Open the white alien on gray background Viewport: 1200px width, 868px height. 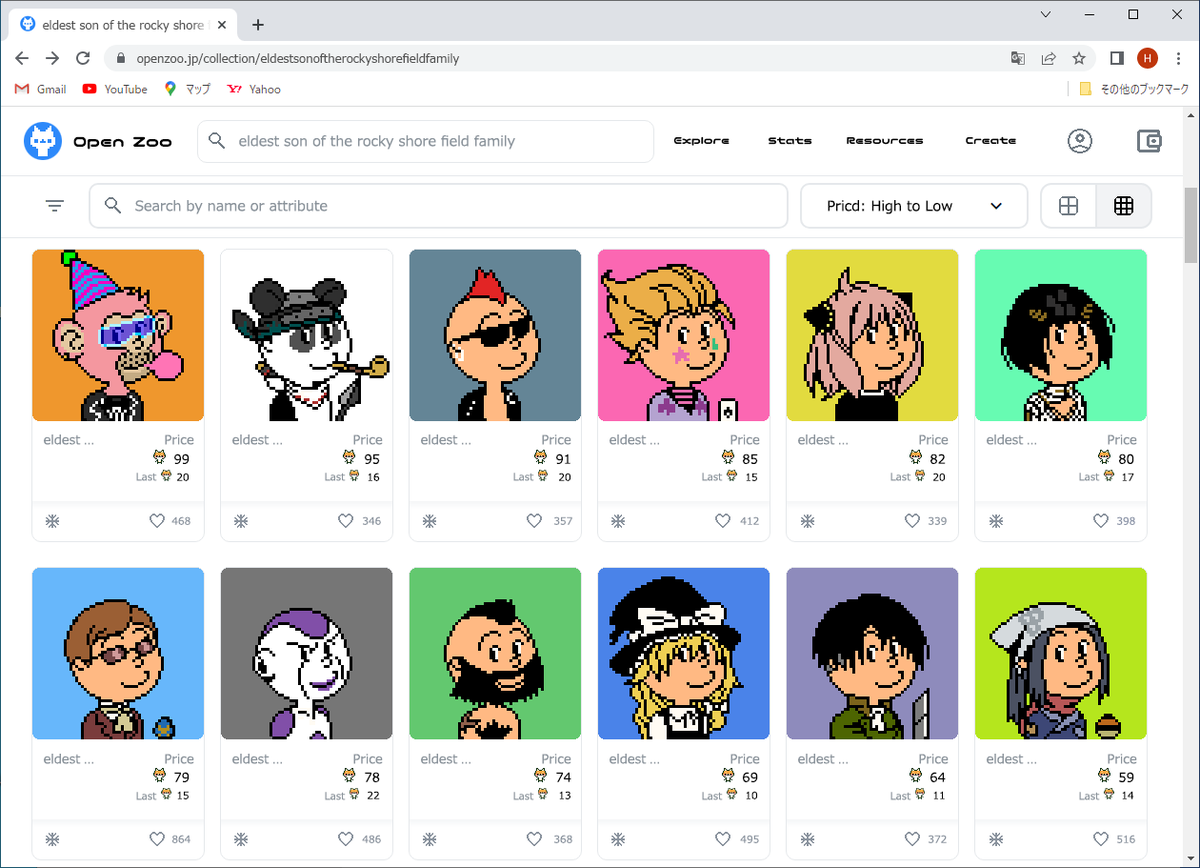pyautogui.click(x=307, y=654)
